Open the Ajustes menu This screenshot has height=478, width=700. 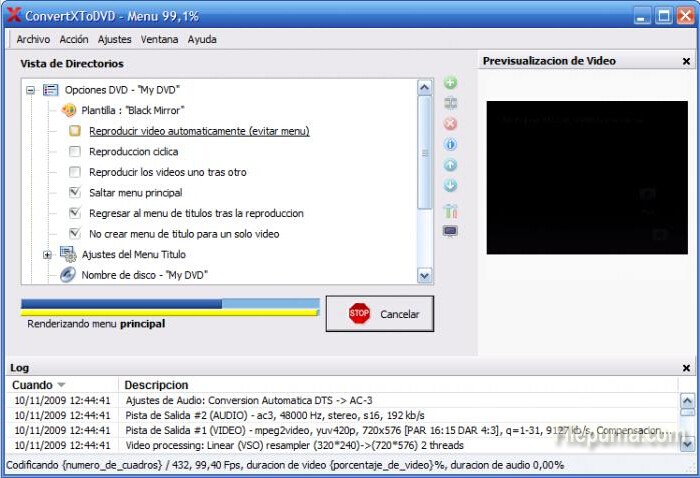point(114,40)
